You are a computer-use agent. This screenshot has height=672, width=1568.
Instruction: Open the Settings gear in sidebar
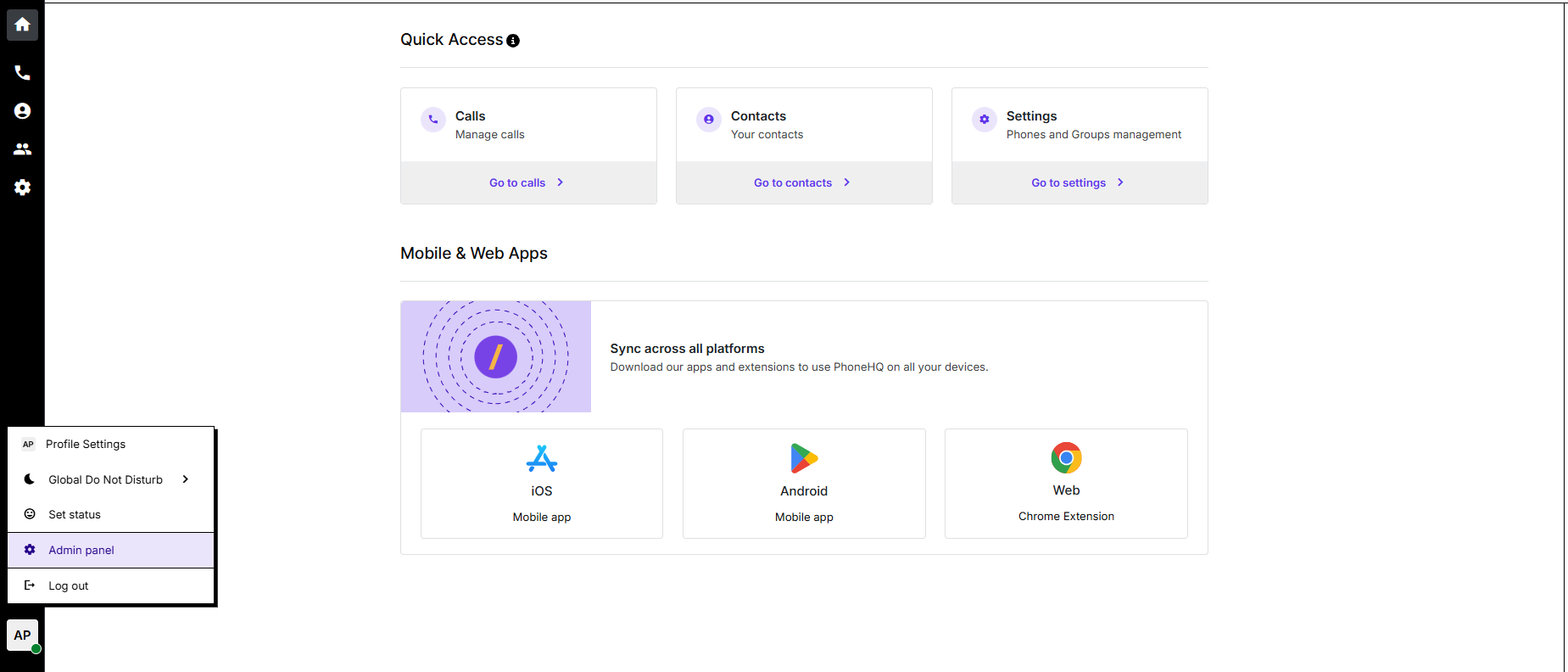tap(23, 188)
